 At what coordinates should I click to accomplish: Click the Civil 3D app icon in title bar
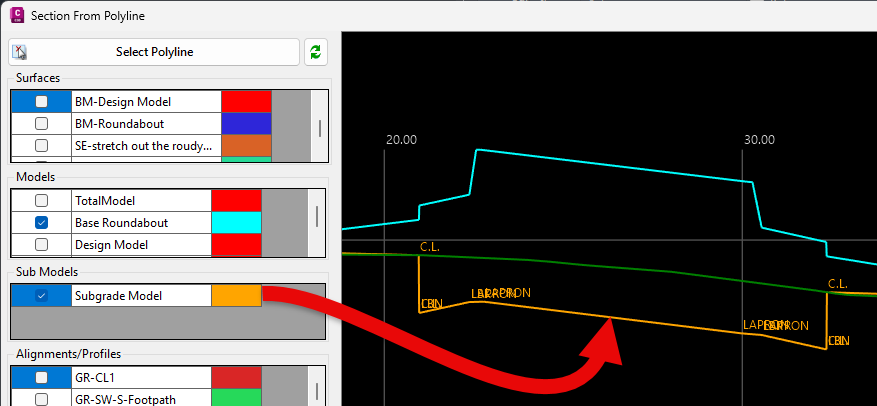[17, 16]
